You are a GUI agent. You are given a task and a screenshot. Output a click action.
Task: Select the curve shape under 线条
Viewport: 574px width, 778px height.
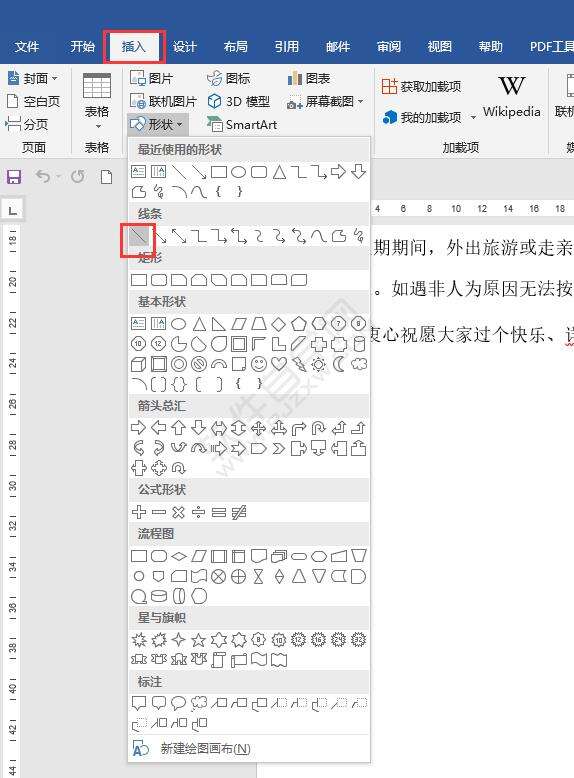pyautogui.click(x=319, y=236)
